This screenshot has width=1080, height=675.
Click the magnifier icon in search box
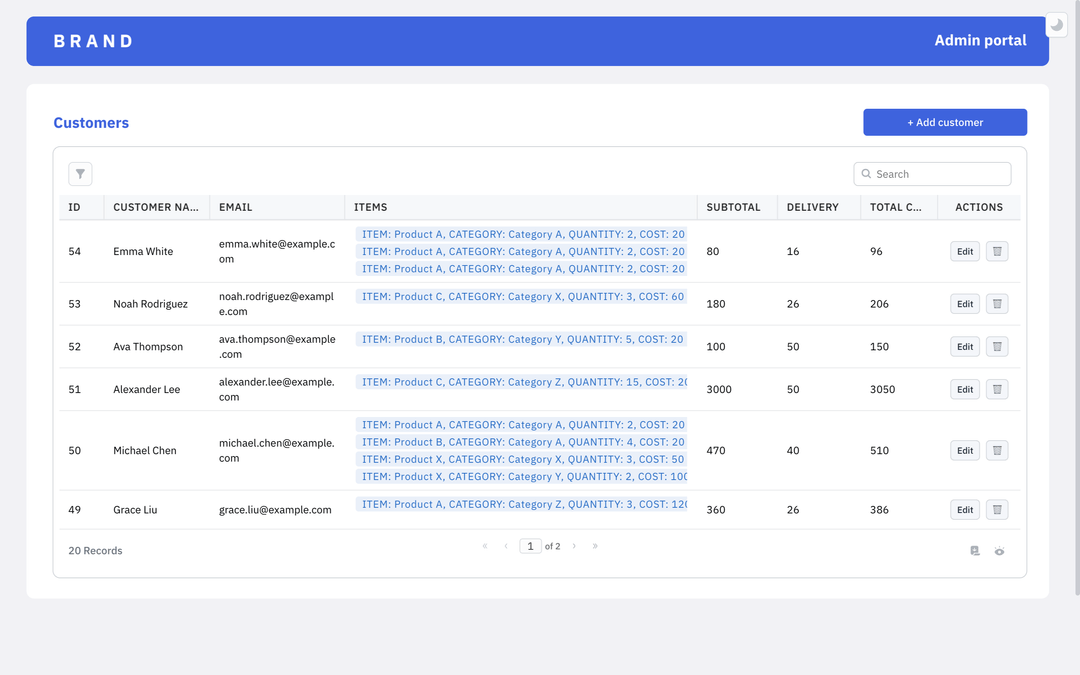click(866, 173)
